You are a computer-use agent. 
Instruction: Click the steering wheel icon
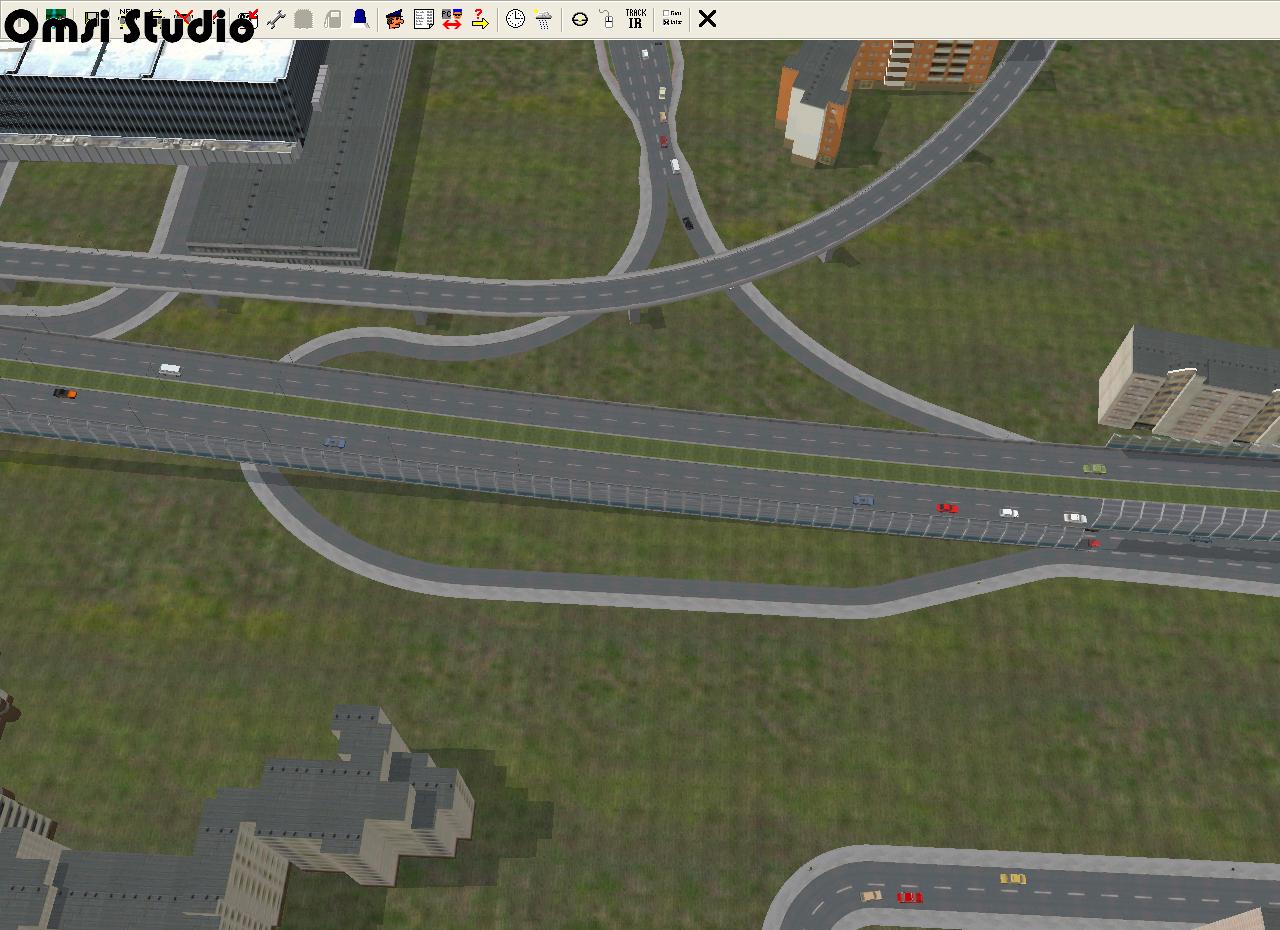click(x=579, y=19)
